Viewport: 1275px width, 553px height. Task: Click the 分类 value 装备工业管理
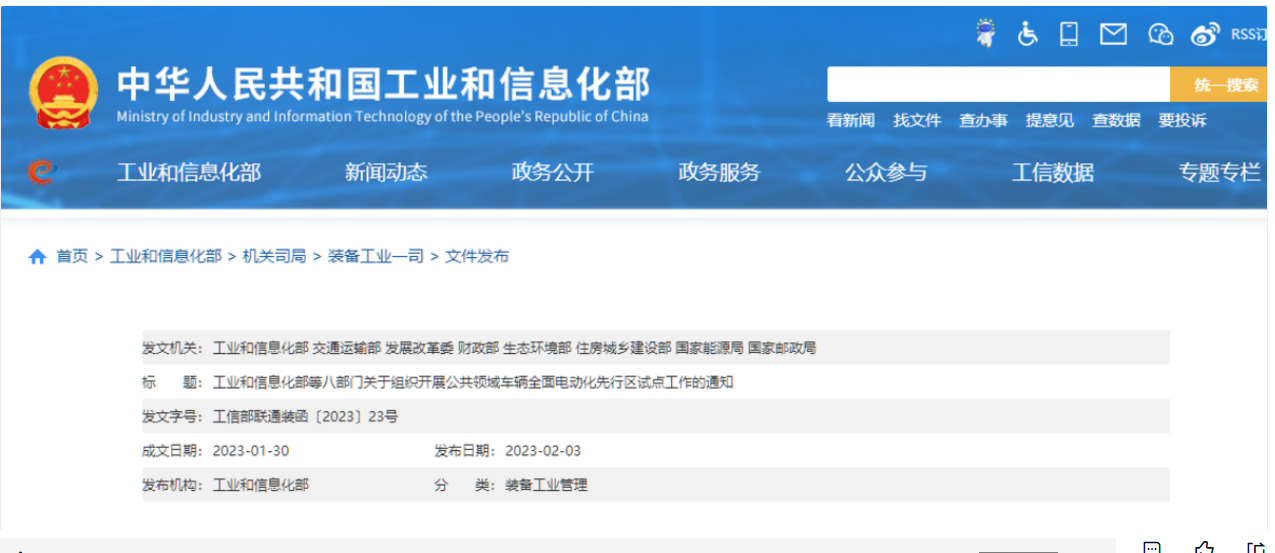coord(546,485)
